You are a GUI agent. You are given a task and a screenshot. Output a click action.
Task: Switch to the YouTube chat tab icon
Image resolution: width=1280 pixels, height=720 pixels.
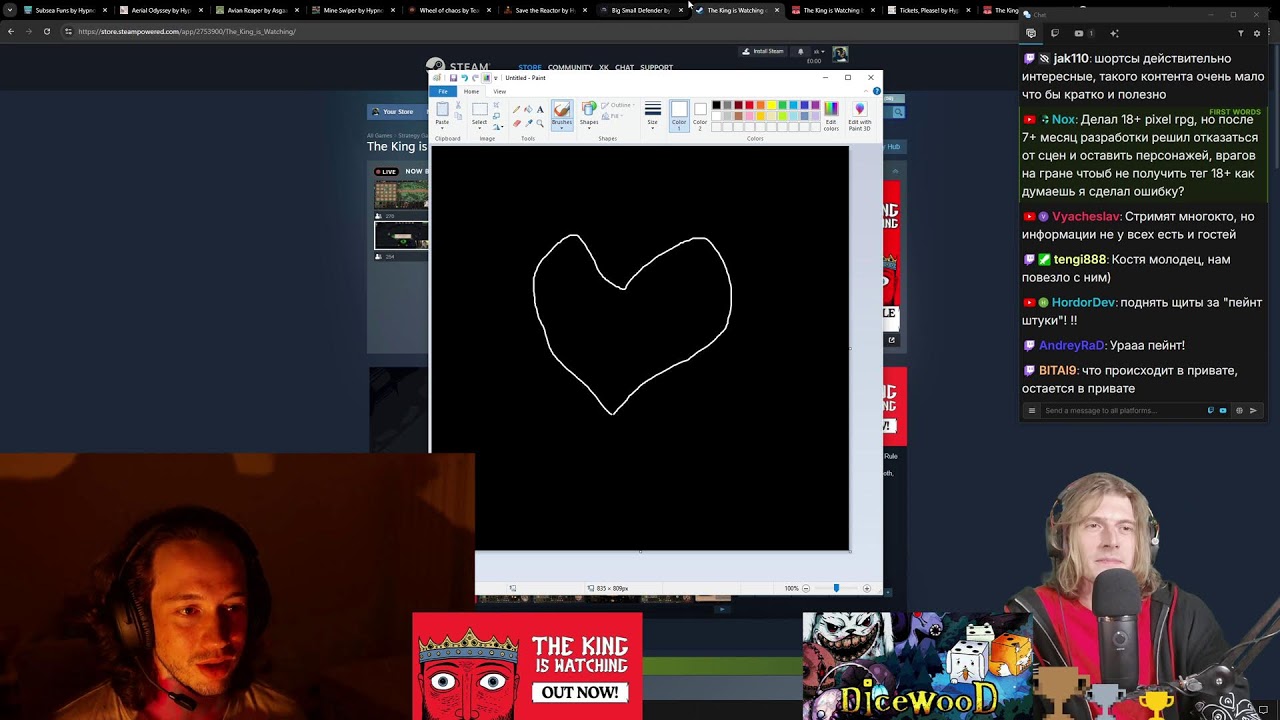pos(1078,33)
